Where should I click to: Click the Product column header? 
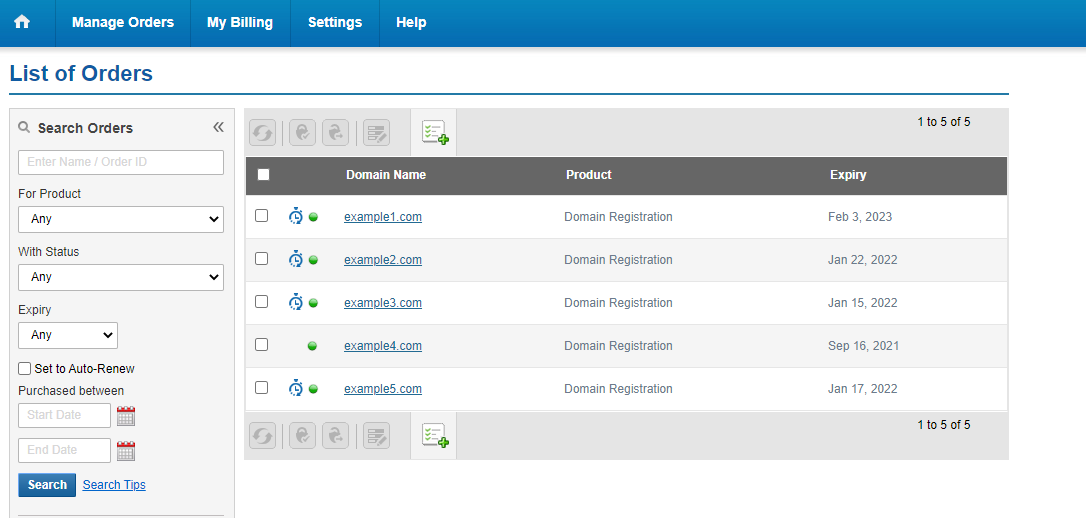pos(589,175)
